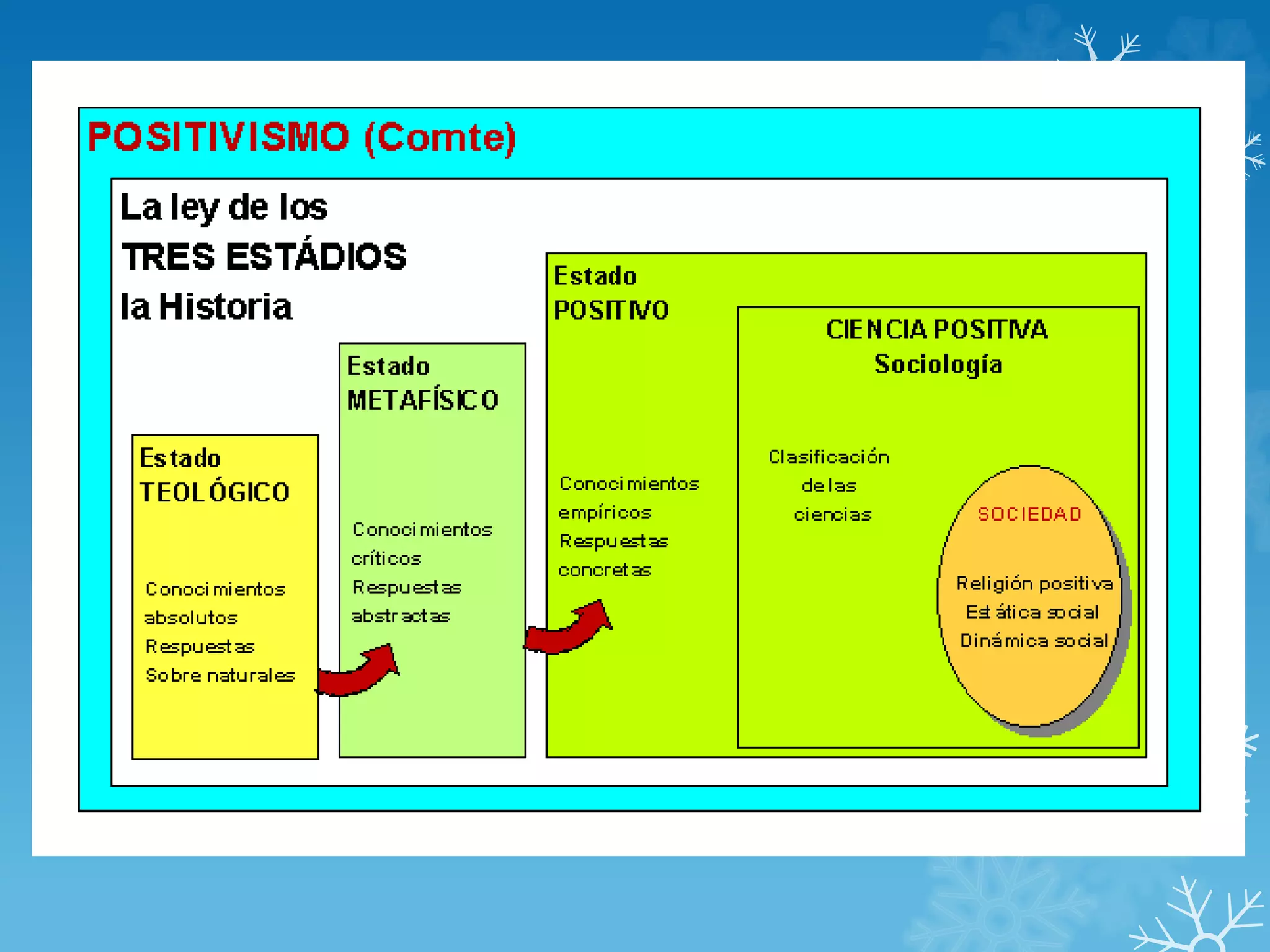Click the la Historia text line
1270x952 pixels.
click(x=206, y=307)
